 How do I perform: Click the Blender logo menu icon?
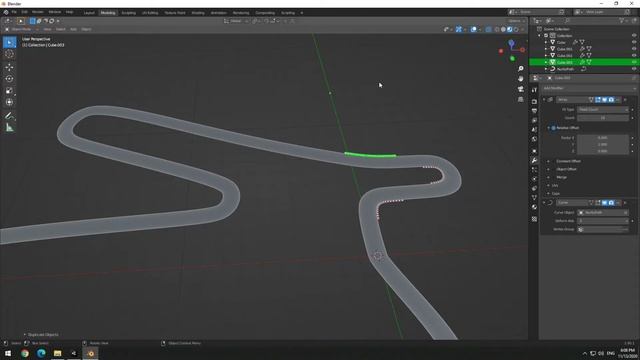(x=6, y=12)
